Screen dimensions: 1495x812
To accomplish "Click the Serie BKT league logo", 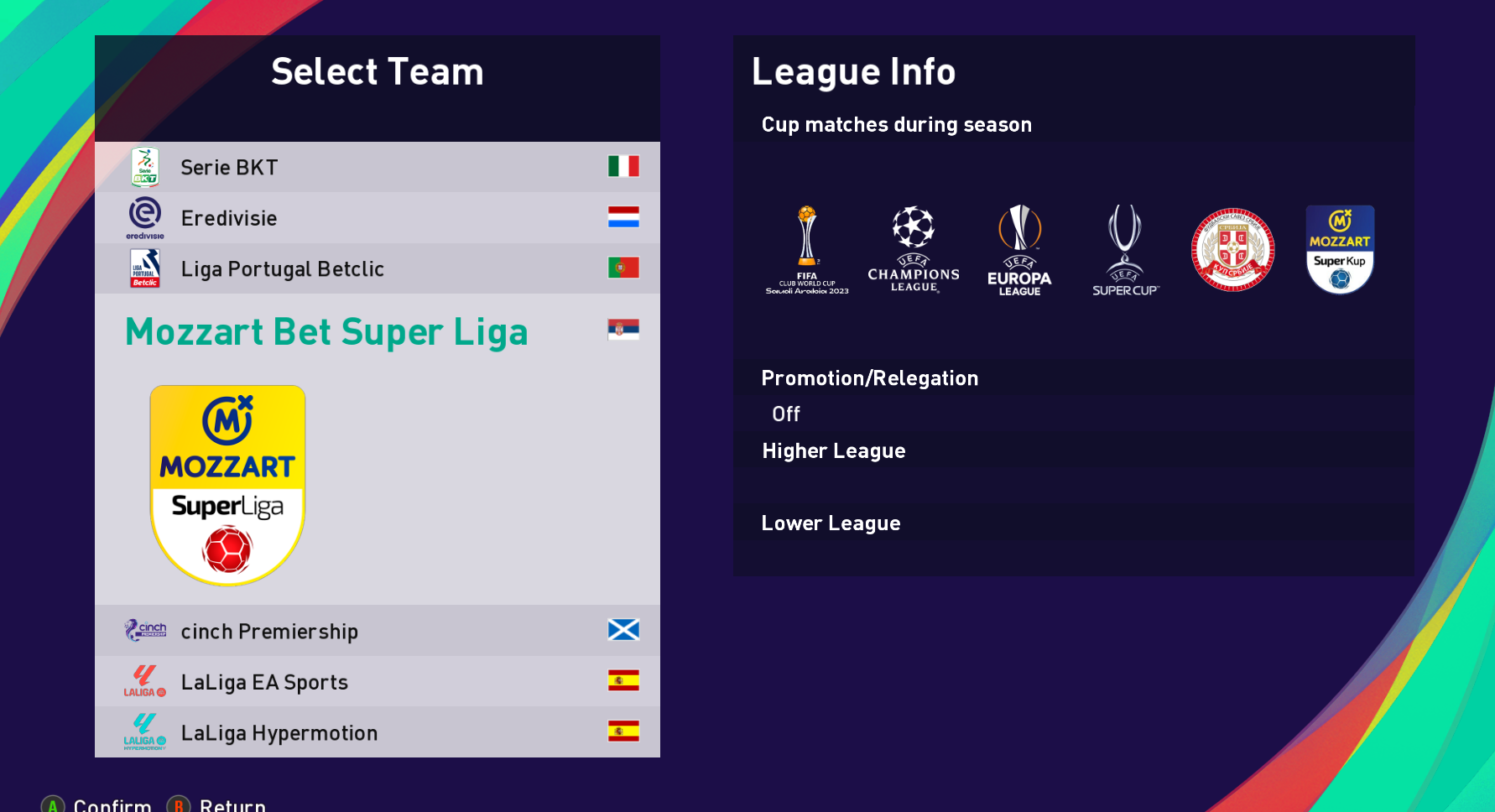I will pos(145,167).
